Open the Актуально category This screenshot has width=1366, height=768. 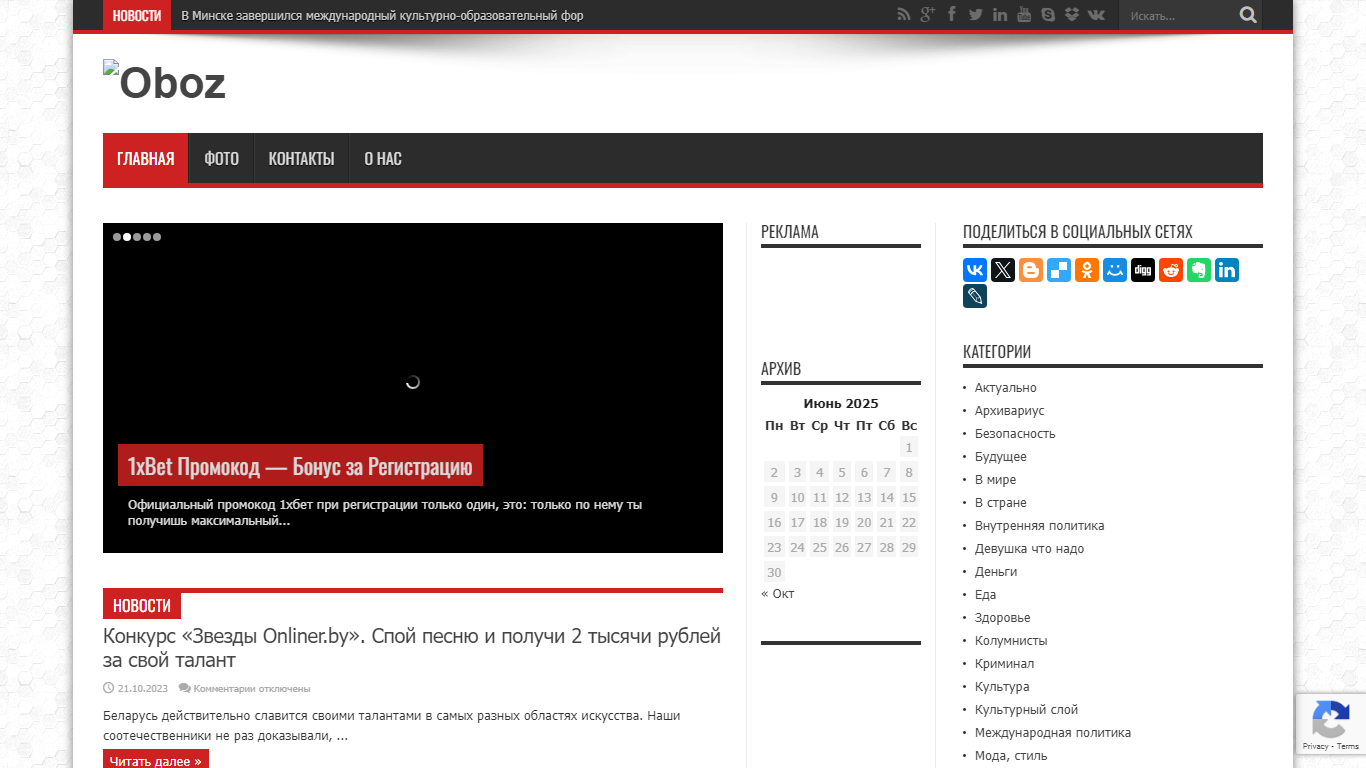pyautogui.click(x=1006, y=388)
